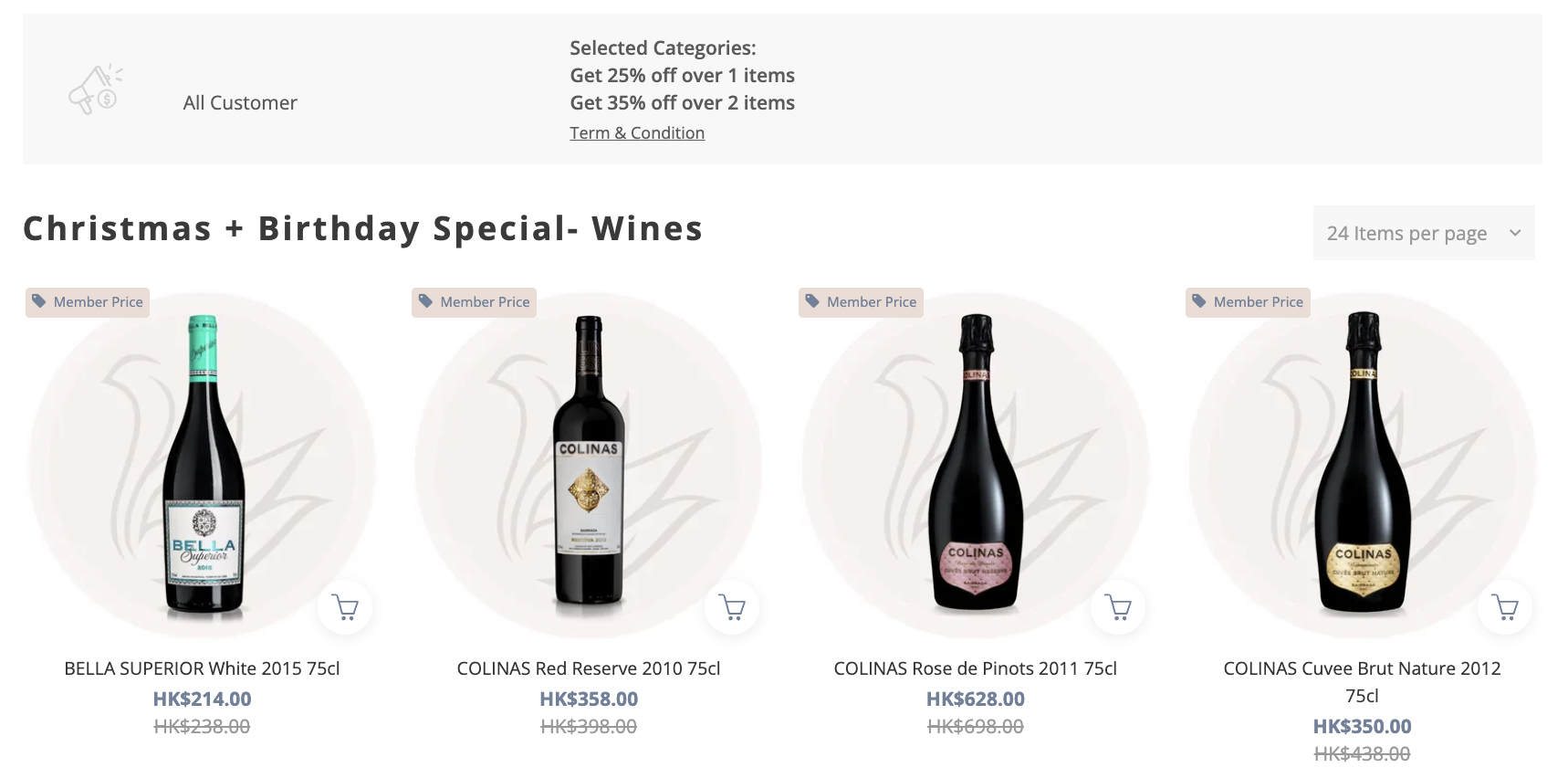Click the COLINAS Rose bottle image
This screenshot has height=778, width=1568.
tap(975, 466)
